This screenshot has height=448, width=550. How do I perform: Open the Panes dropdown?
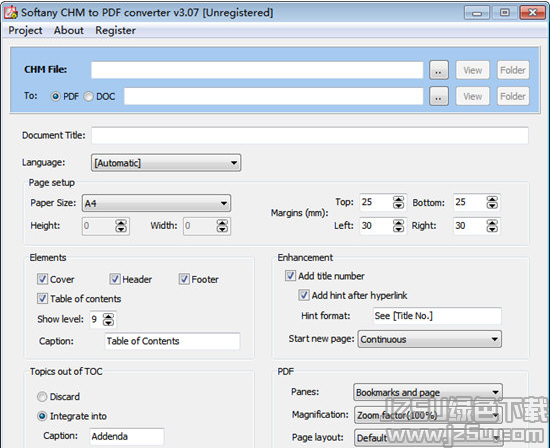[428, 392]
